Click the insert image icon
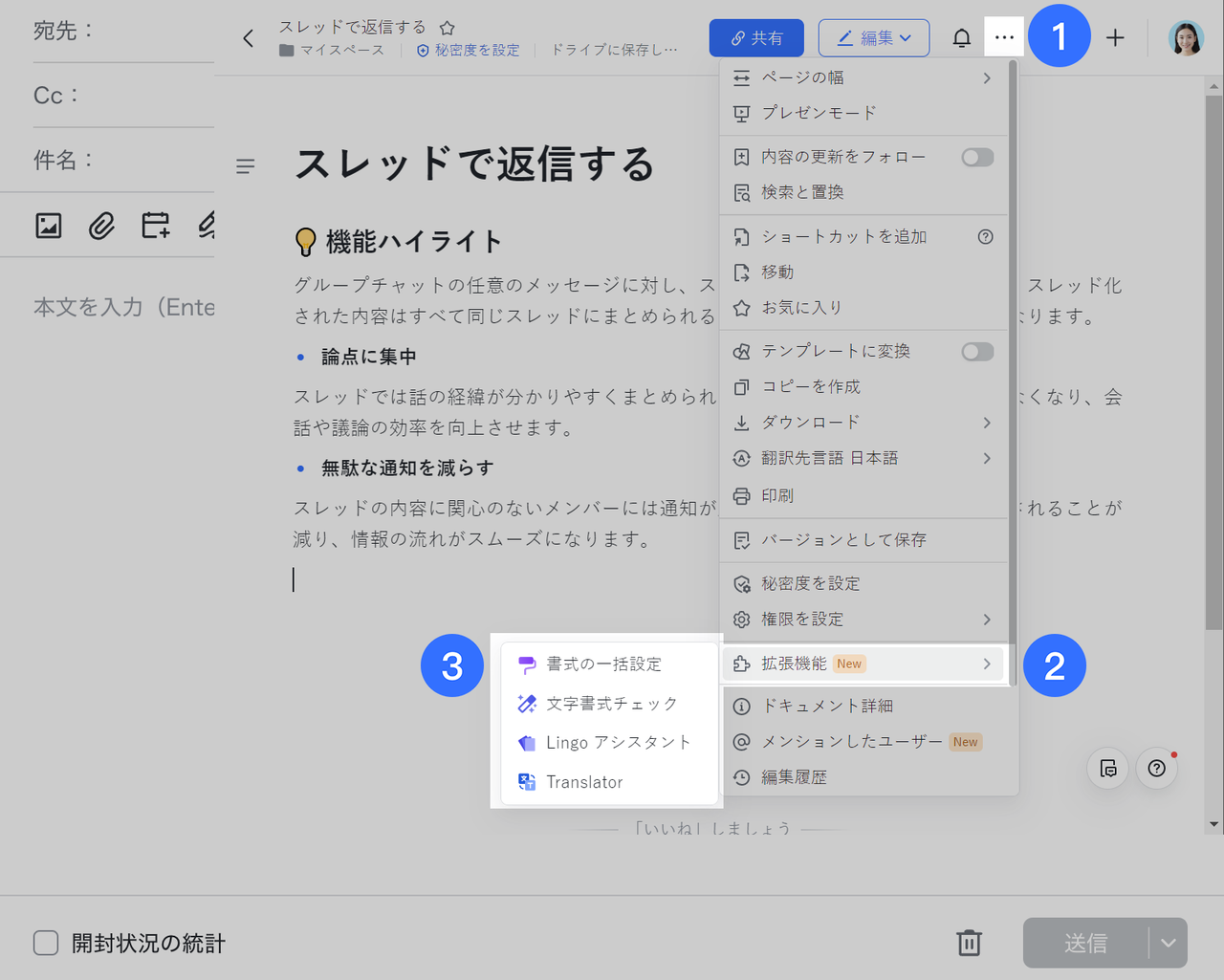The image size is (1224, 980). [x=49, y=226]
